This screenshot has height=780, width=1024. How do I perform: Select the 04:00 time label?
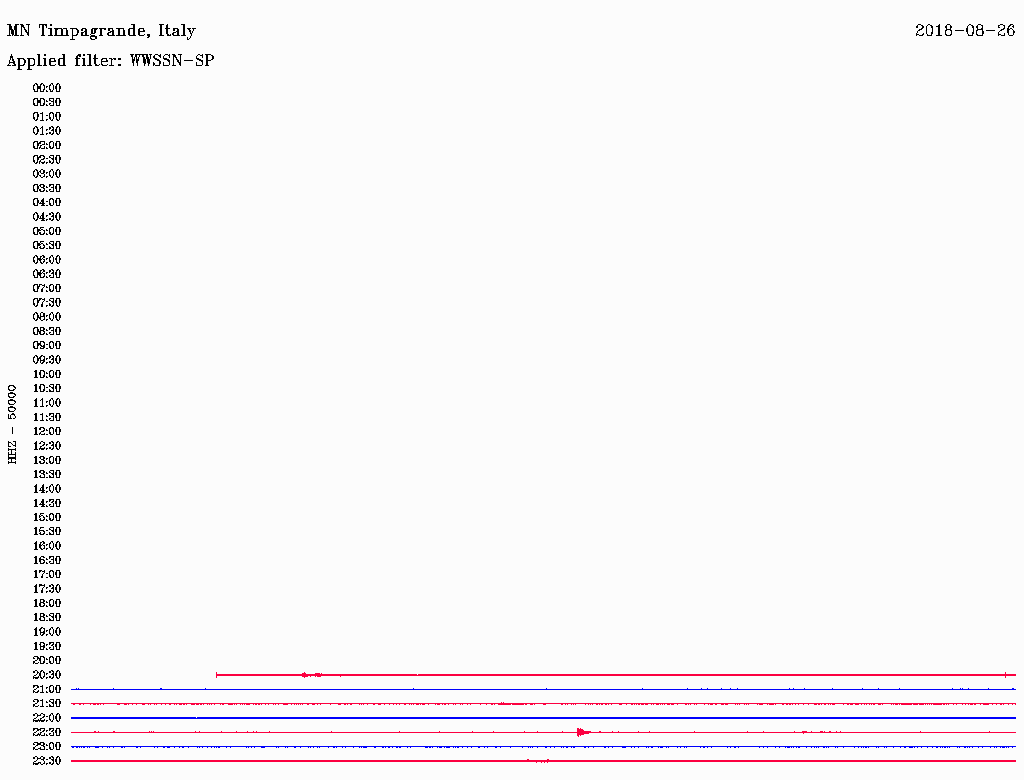pyautogui.click(x=47, y=203)
